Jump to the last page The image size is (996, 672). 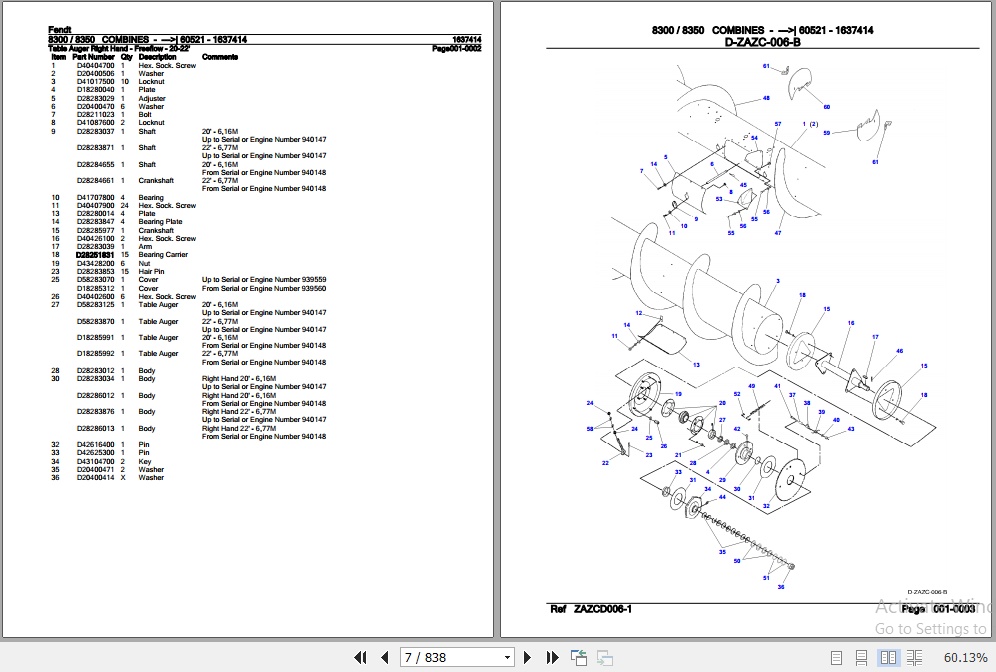552,657
